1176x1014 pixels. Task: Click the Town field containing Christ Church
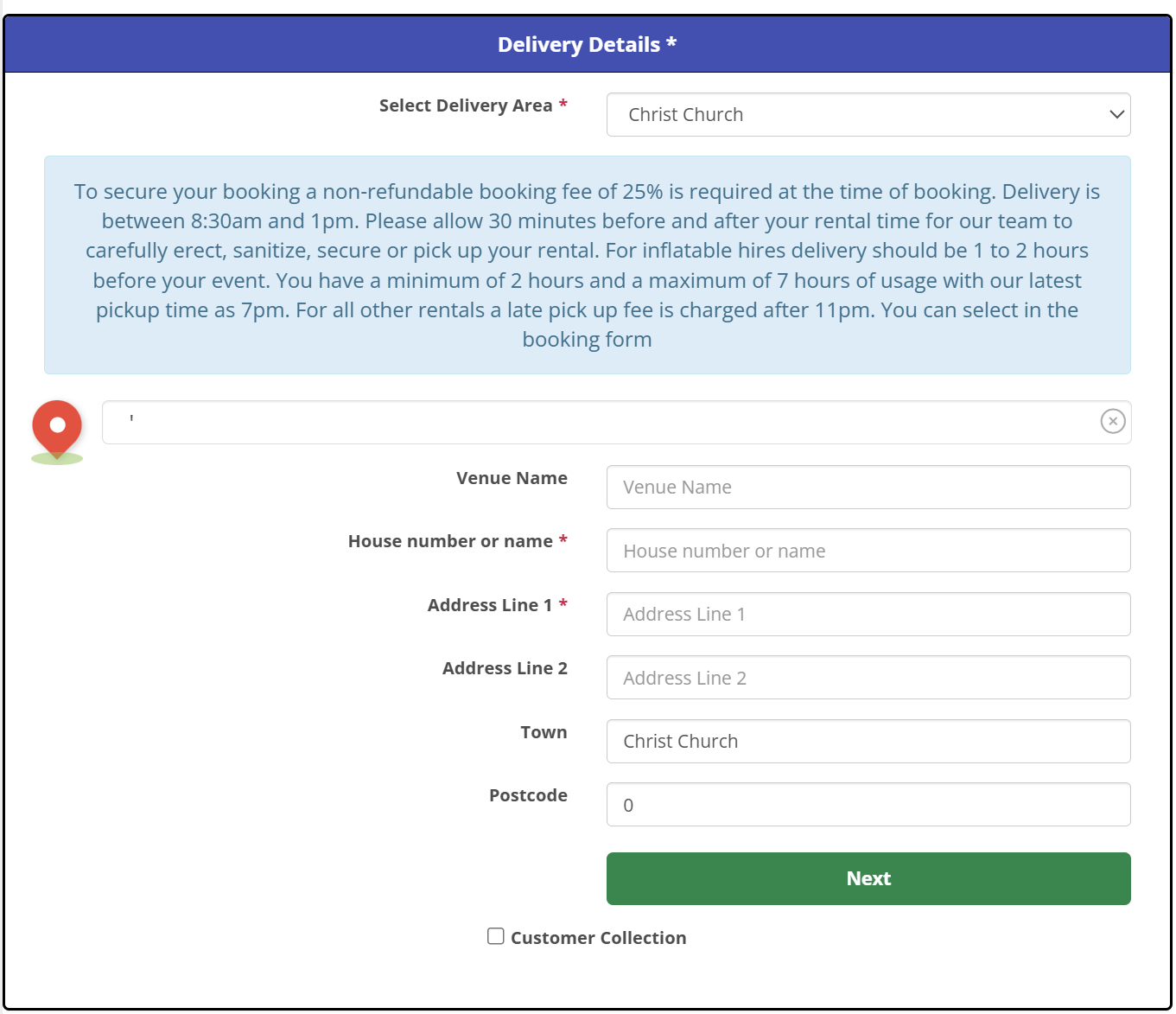click(868, 742)
